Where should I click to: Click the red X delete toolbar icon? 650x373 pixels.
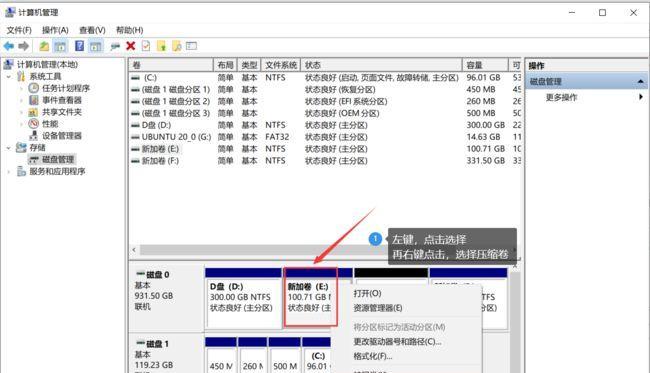(131, 46)
